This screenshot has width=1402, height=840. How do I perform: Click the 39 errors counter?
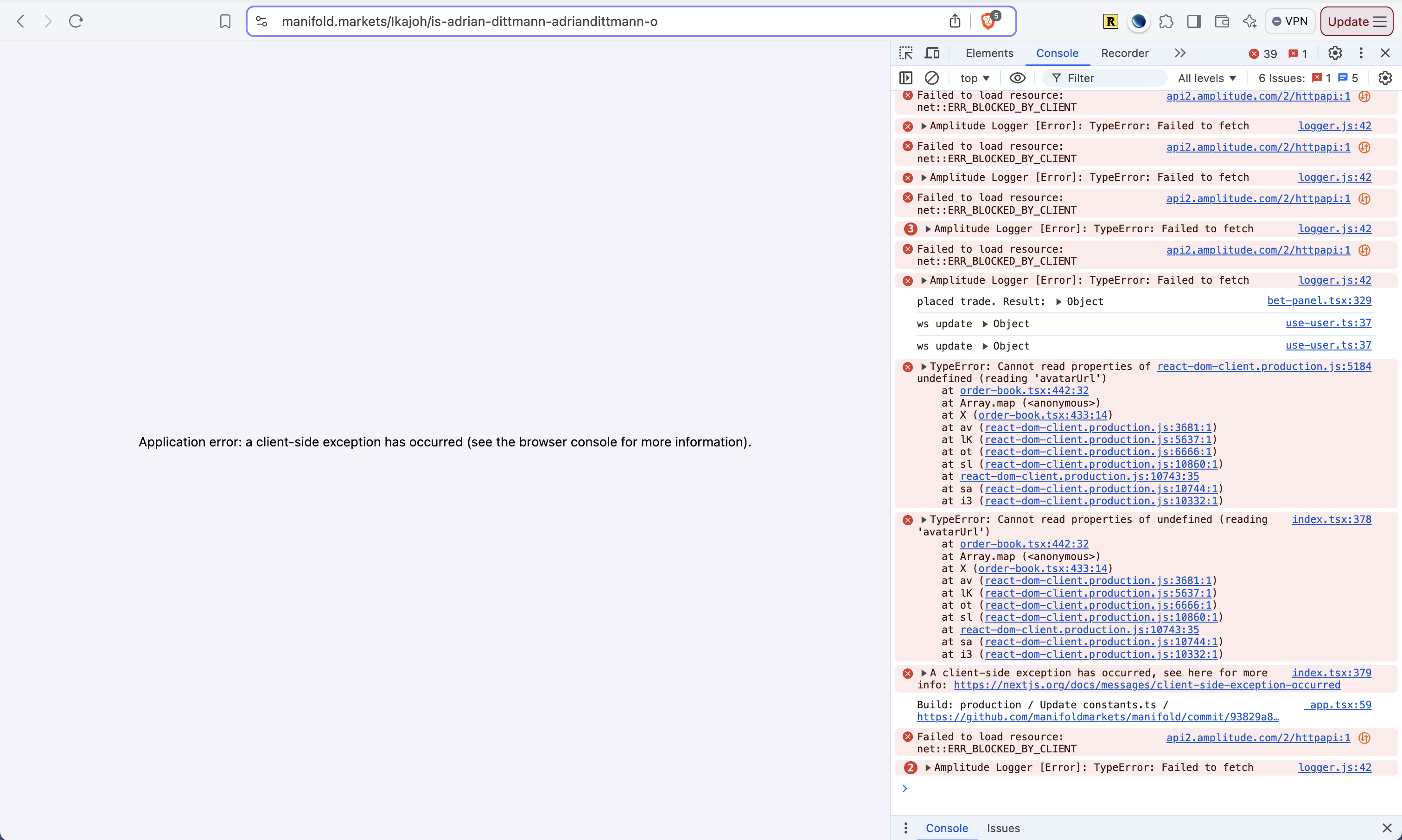click(x=1263, y=54)
